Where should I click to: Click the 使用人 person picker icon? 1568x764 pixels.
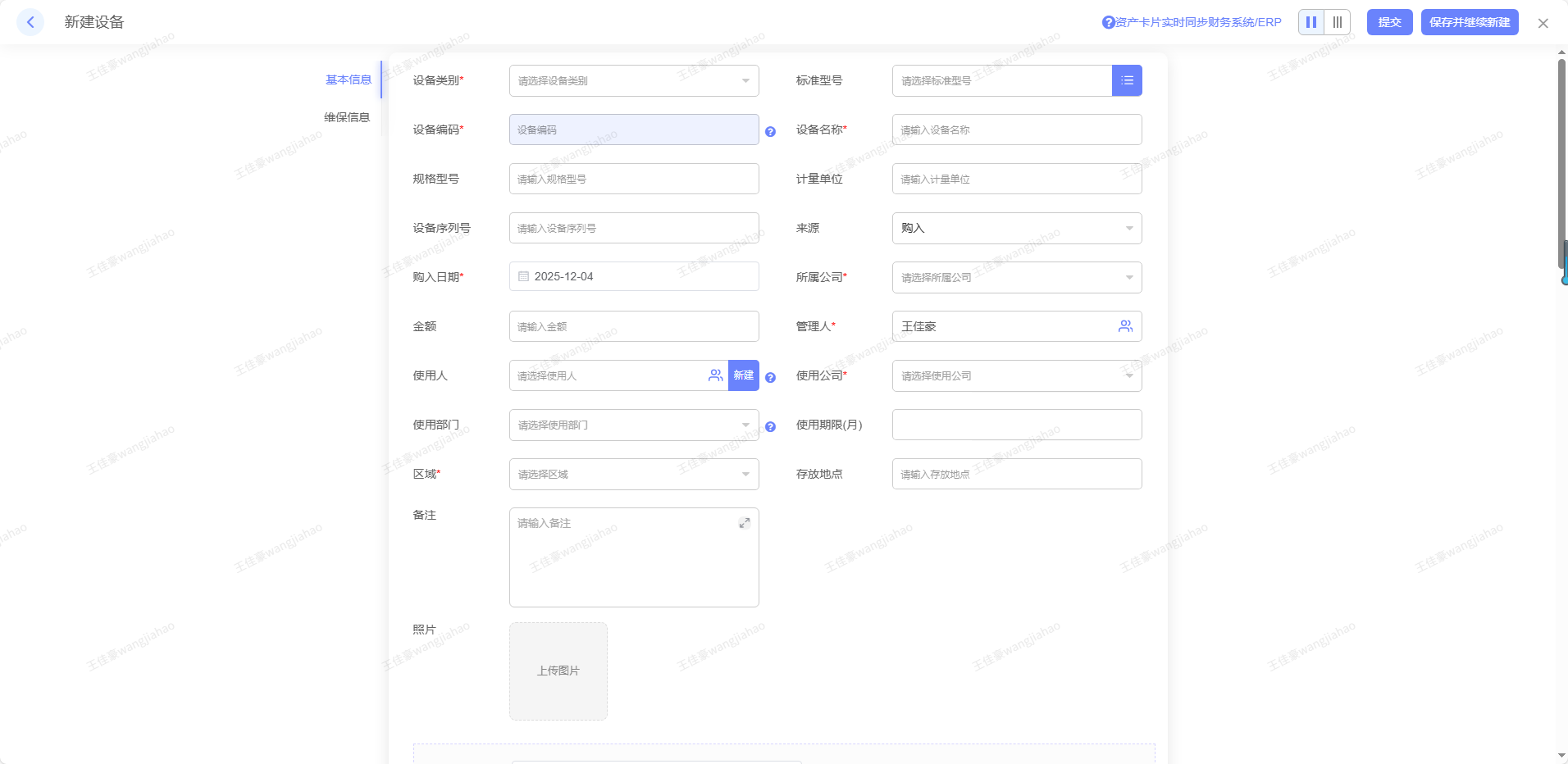(x=715, y=375)
